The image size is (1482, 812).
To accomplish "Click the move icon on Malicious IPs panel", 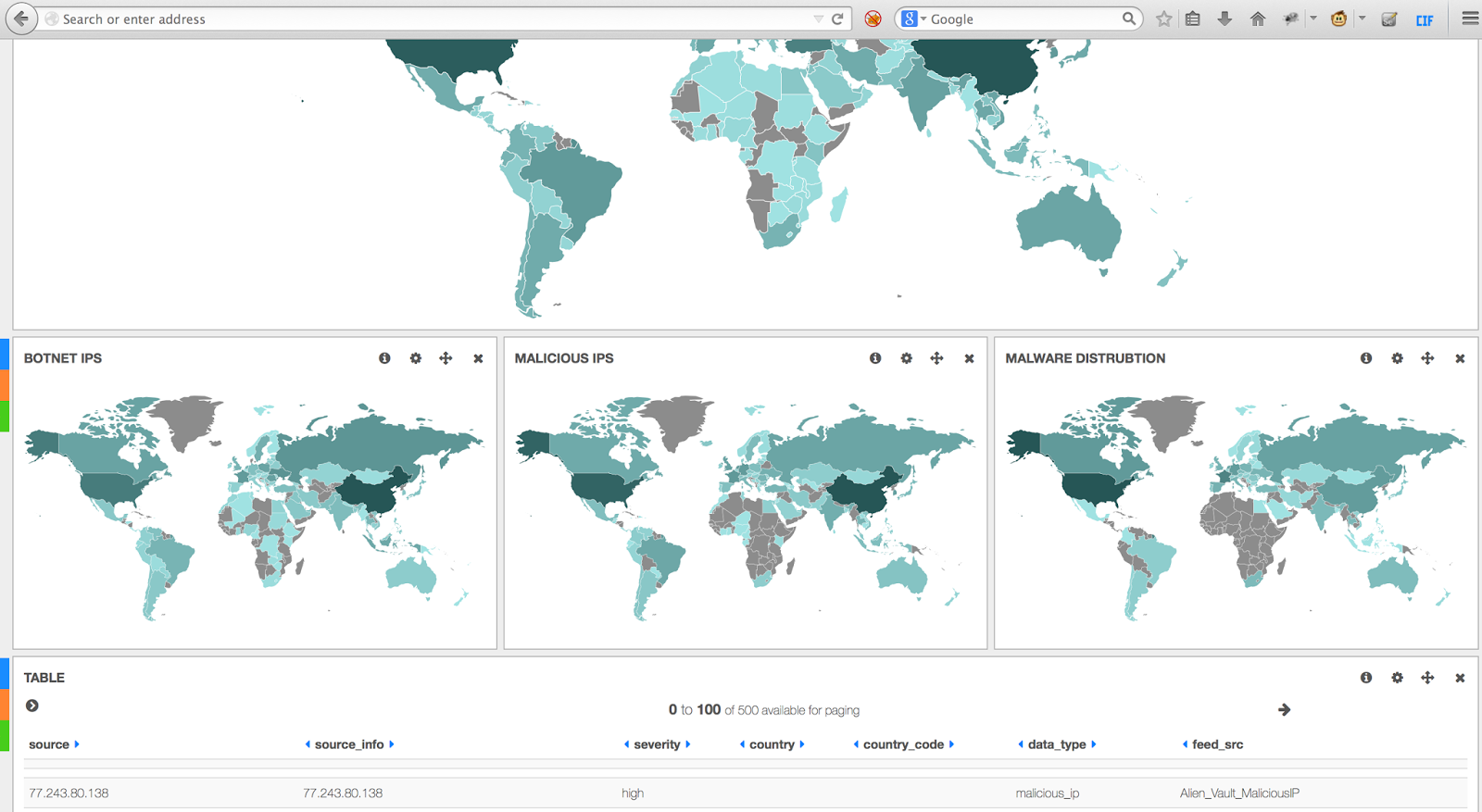I will pyautogui.click(x=936, y=358).
